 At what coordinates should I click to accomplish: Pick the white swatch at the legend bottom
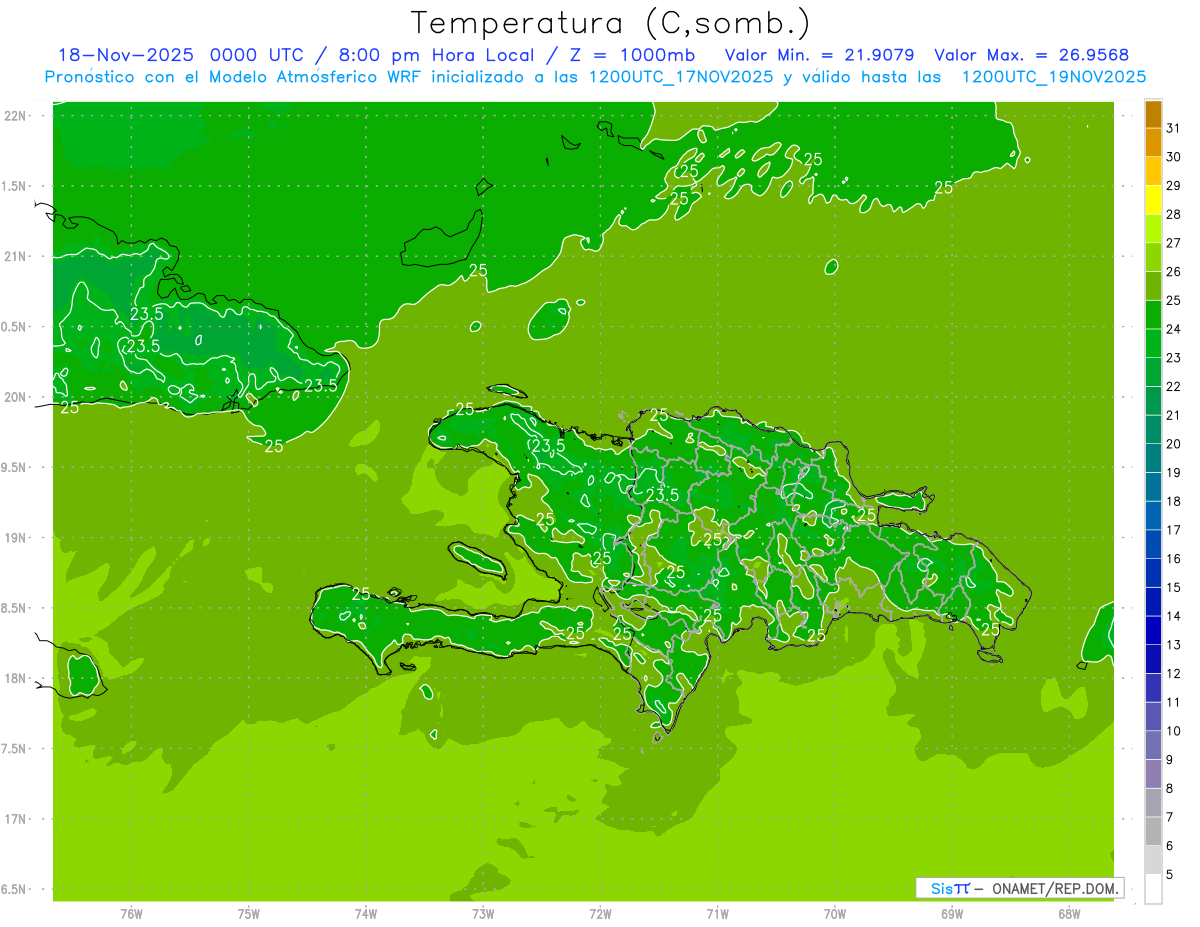click(x=1153, y=889)
